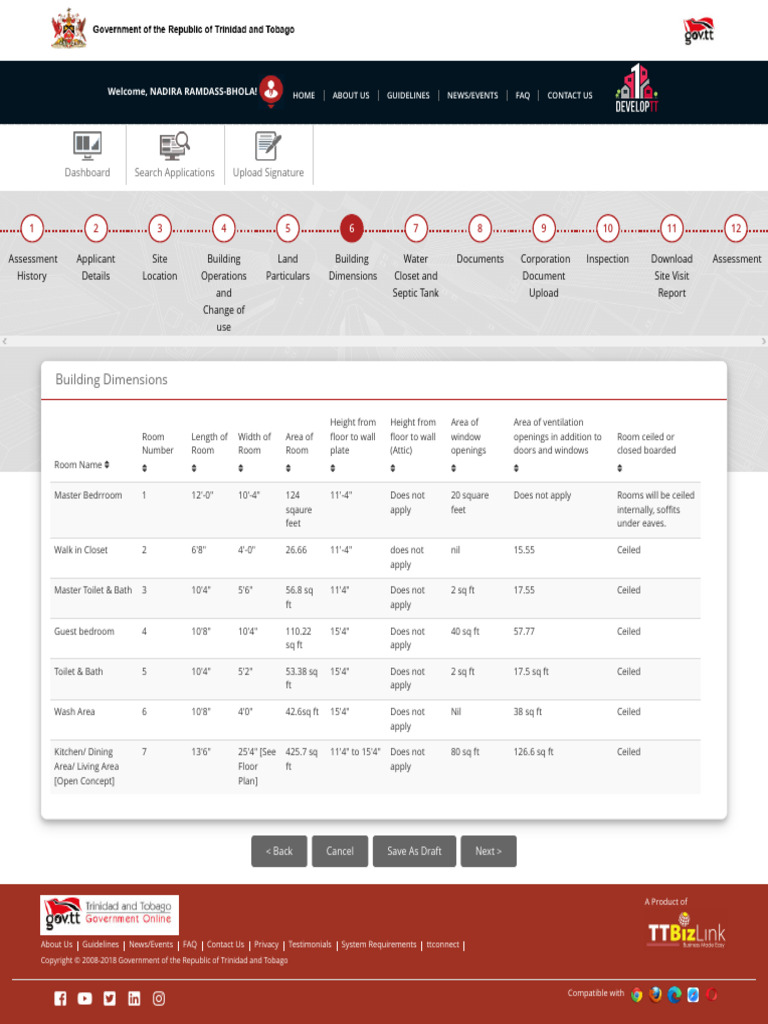Open the System Requirements footer link
This screenshot has width=768, height=1024.
379,944
